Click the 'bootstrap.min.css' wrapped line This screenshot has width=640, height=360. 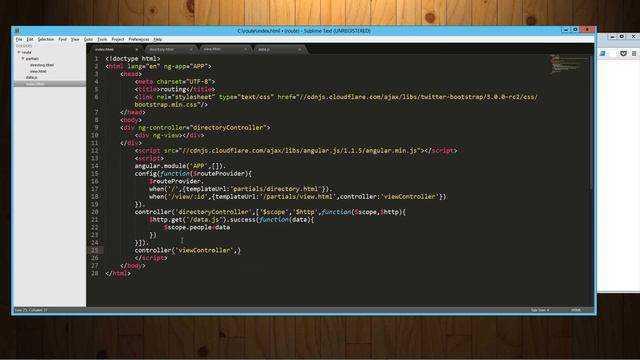click(x=171, y=105)
